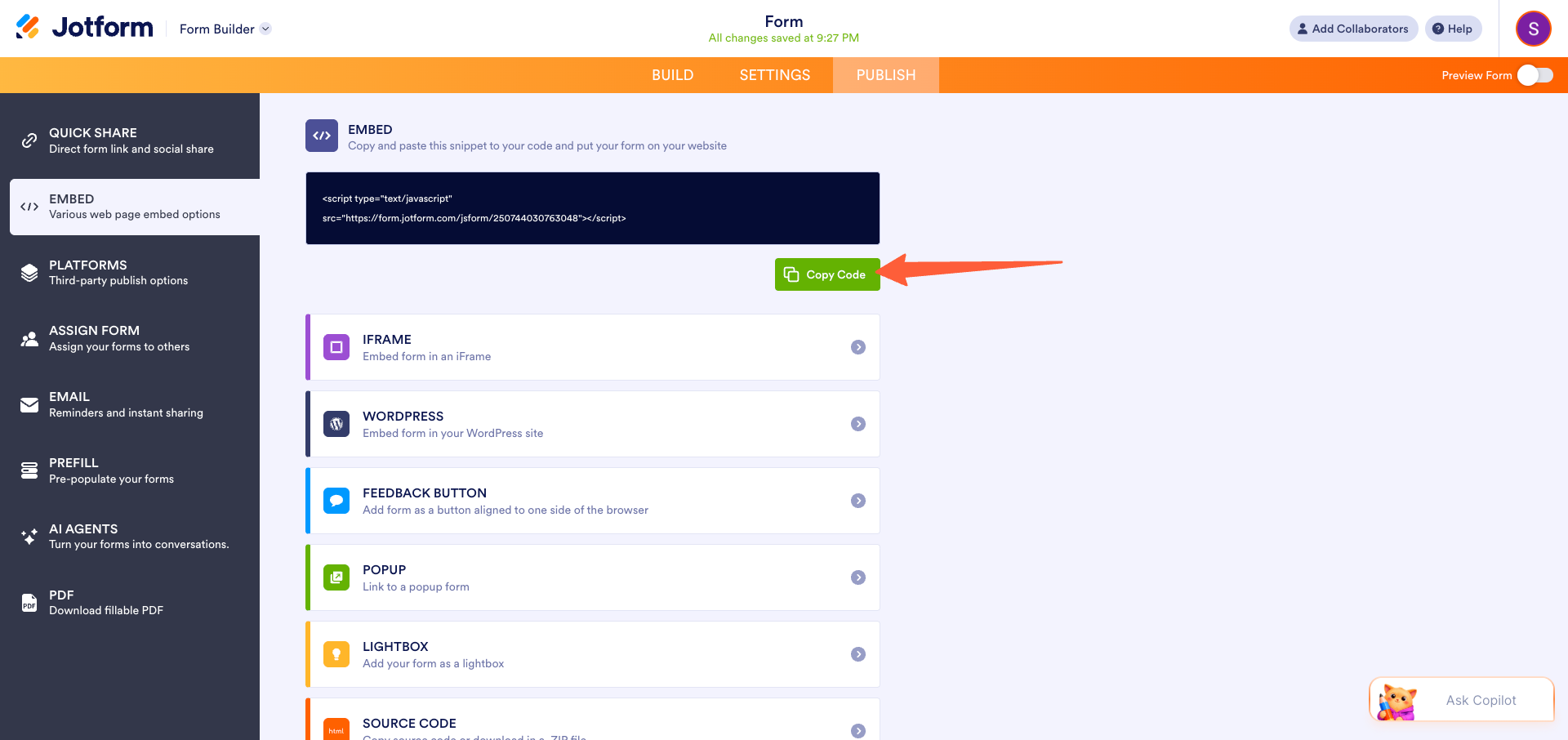Click the Platforms layers icon

coord(29,273)
